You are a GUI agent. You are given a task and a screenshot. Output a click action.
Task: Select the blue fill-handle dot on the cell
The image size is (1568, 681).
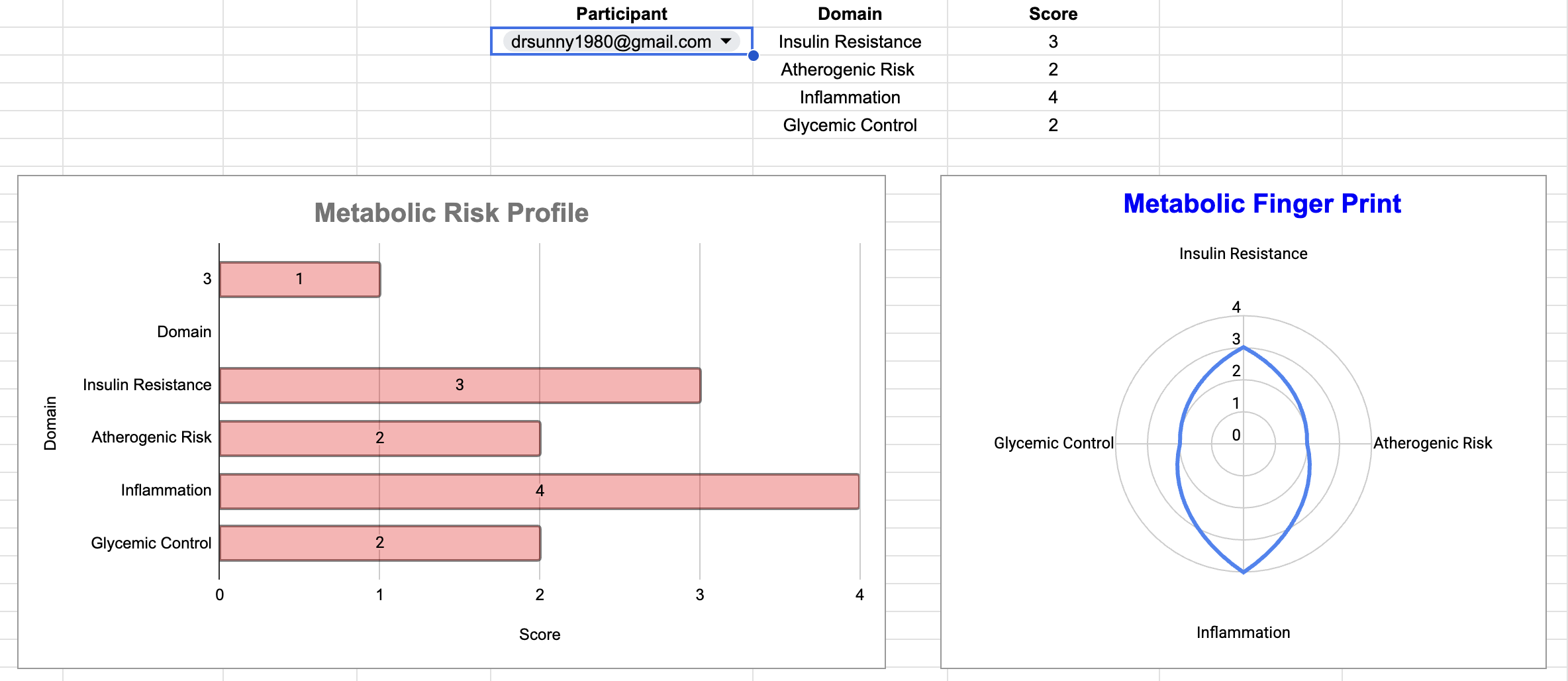point(754,56)
